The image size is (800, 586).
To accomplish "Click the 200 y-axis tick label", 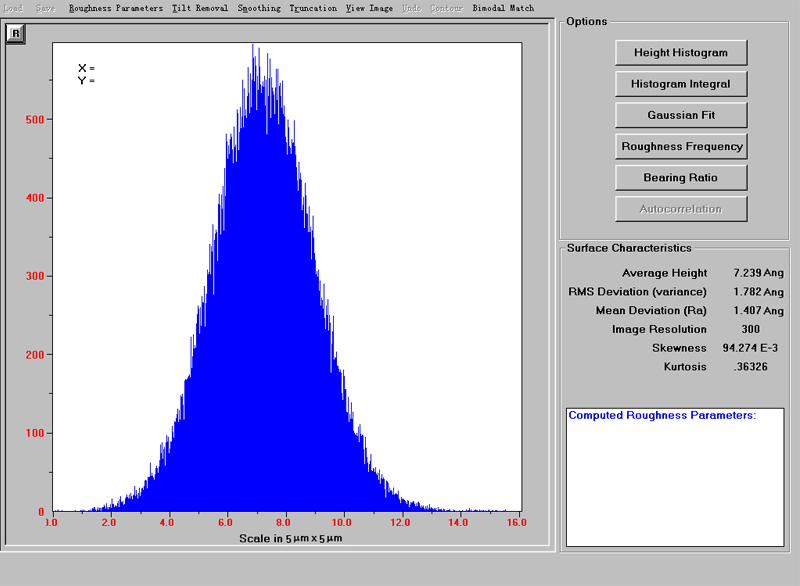I will coord(35,355).
